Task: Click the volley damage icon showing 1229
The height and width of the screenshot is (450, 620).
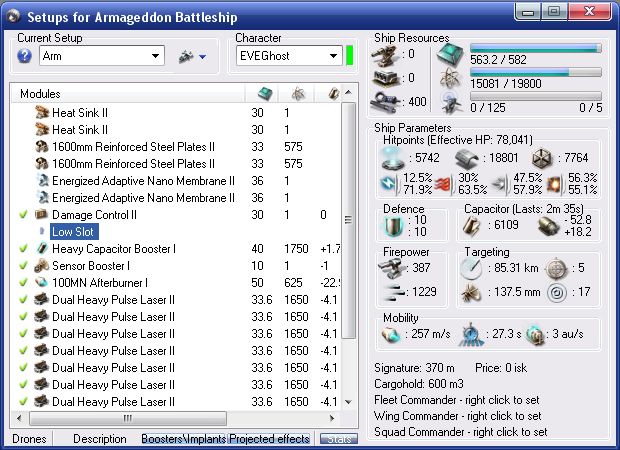Action: (394, 293)
